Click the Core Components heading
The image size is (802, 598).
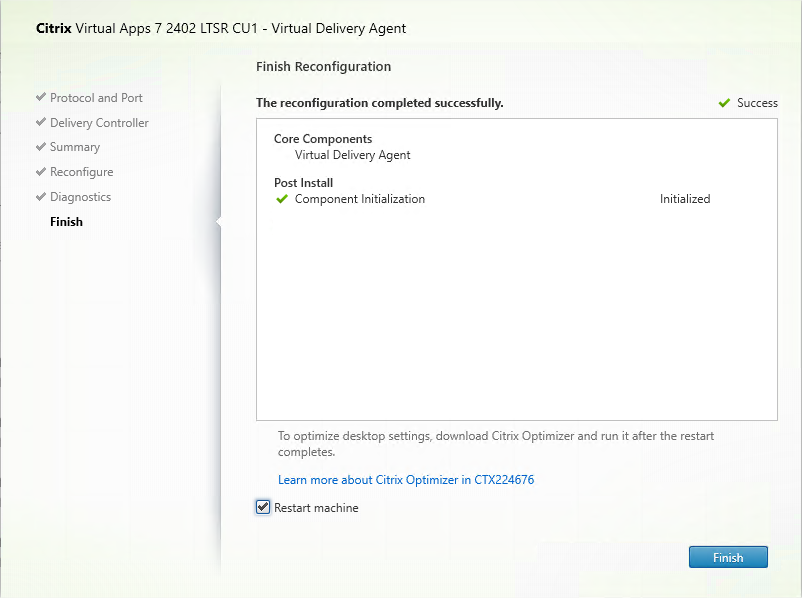tap(323, 139)
